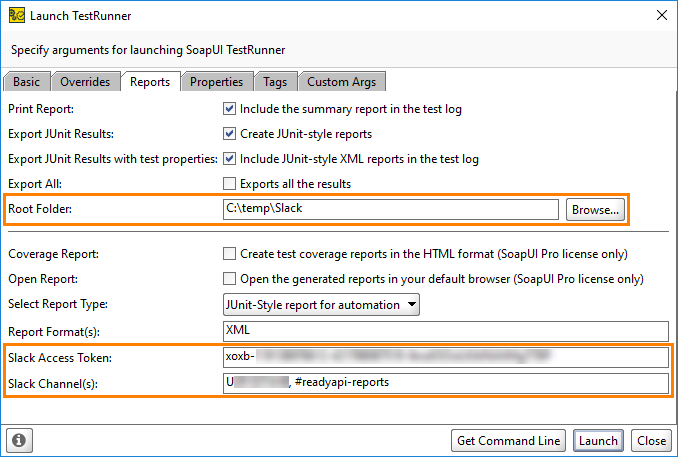The image size is (678, 457).
Task: Toggle Include JUnit-style XML reports checkbox
Action: [229, 159]
